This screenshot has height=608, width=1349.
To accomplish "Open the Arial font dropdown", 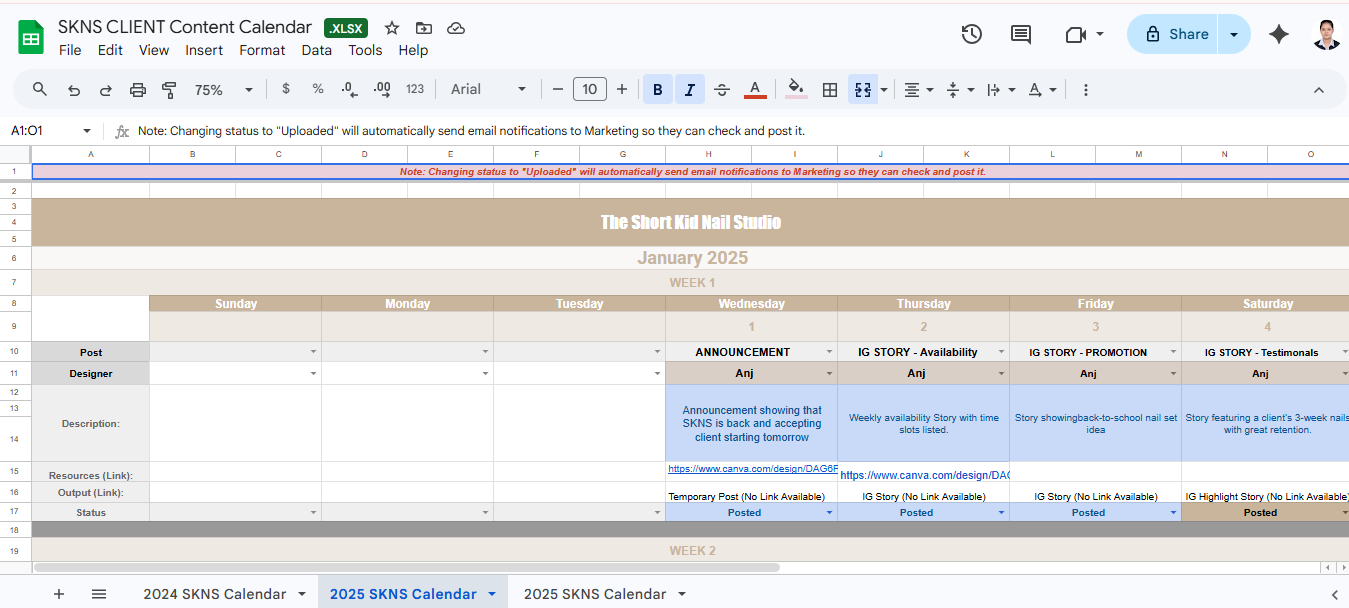I will [x=488, y=90].
